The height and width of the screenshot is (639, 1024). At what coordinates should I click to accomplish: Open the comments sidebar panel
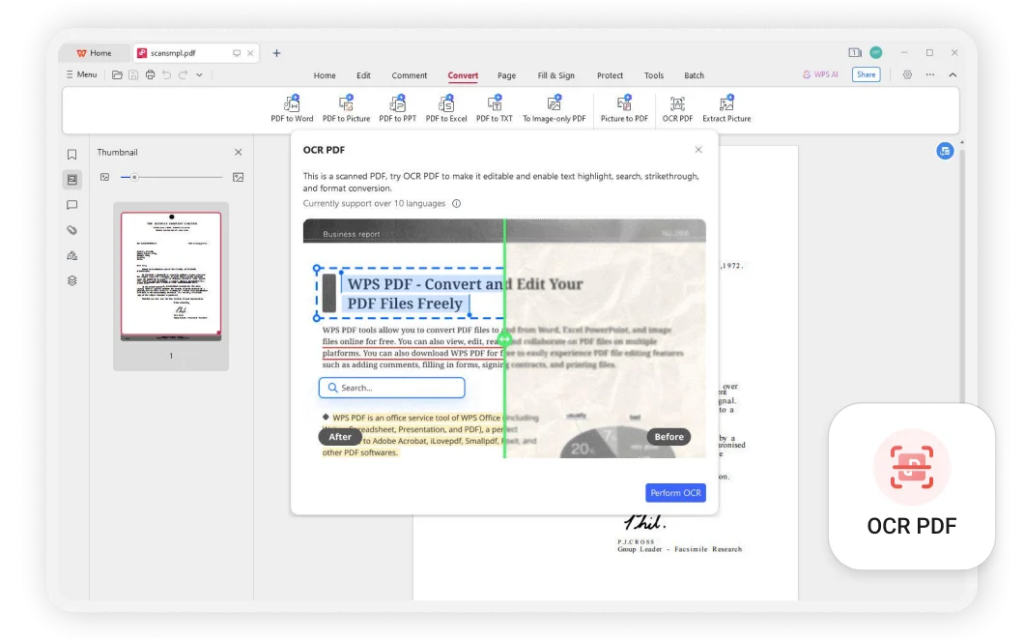click(72, 205)
